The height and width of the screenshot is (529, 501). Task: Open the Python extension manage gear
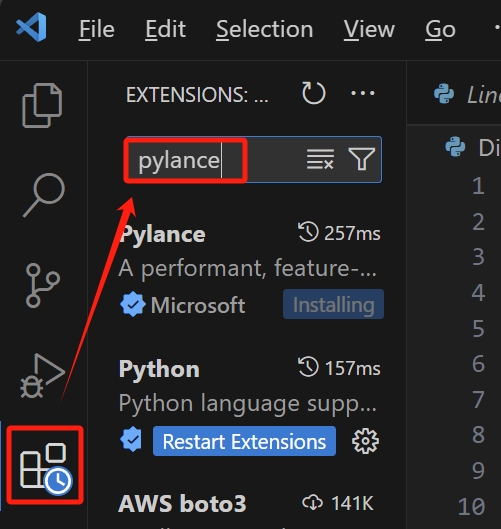tap(365, 441)
